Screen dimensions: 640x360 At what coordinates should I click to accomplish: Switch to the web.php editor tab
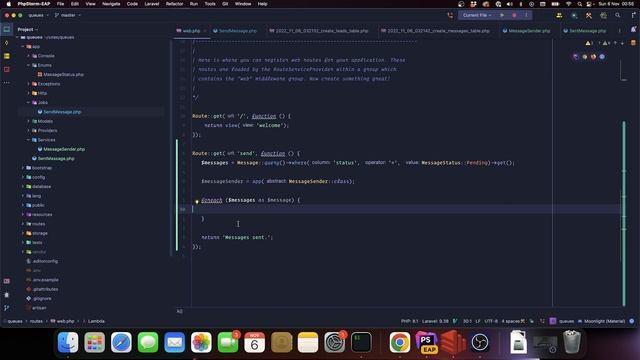(x=191, y=31)
